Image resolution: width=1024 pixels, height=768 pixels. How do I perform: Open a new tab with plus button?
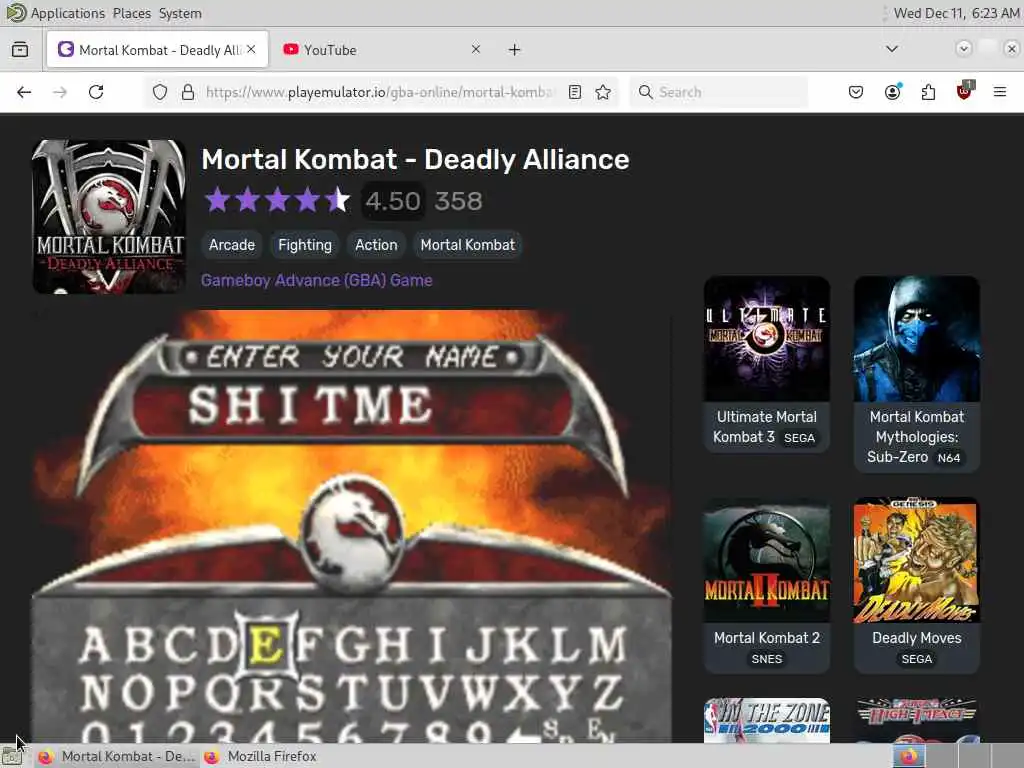pos(515,50)
